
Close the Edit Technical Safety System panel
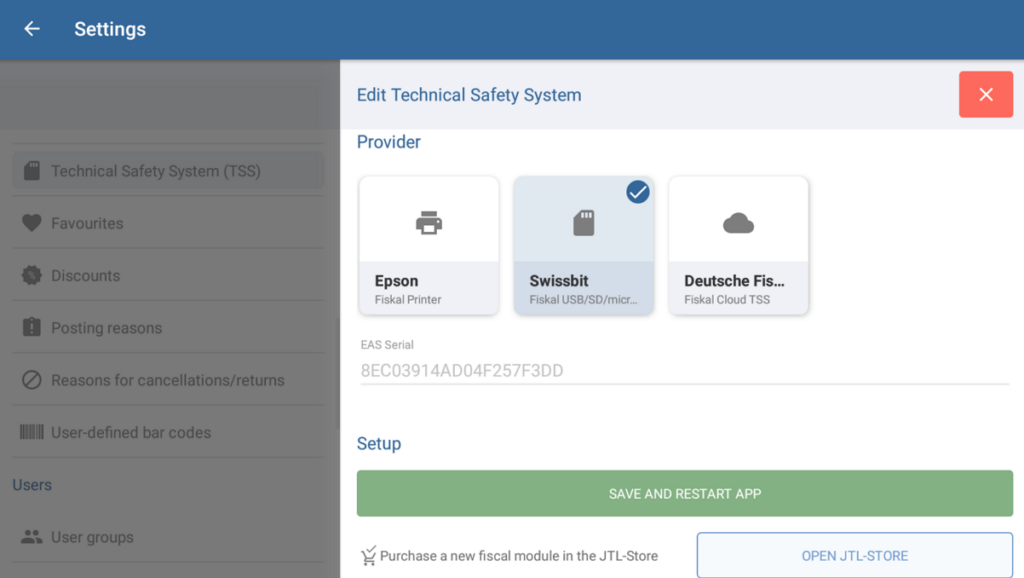click(985, 95)
